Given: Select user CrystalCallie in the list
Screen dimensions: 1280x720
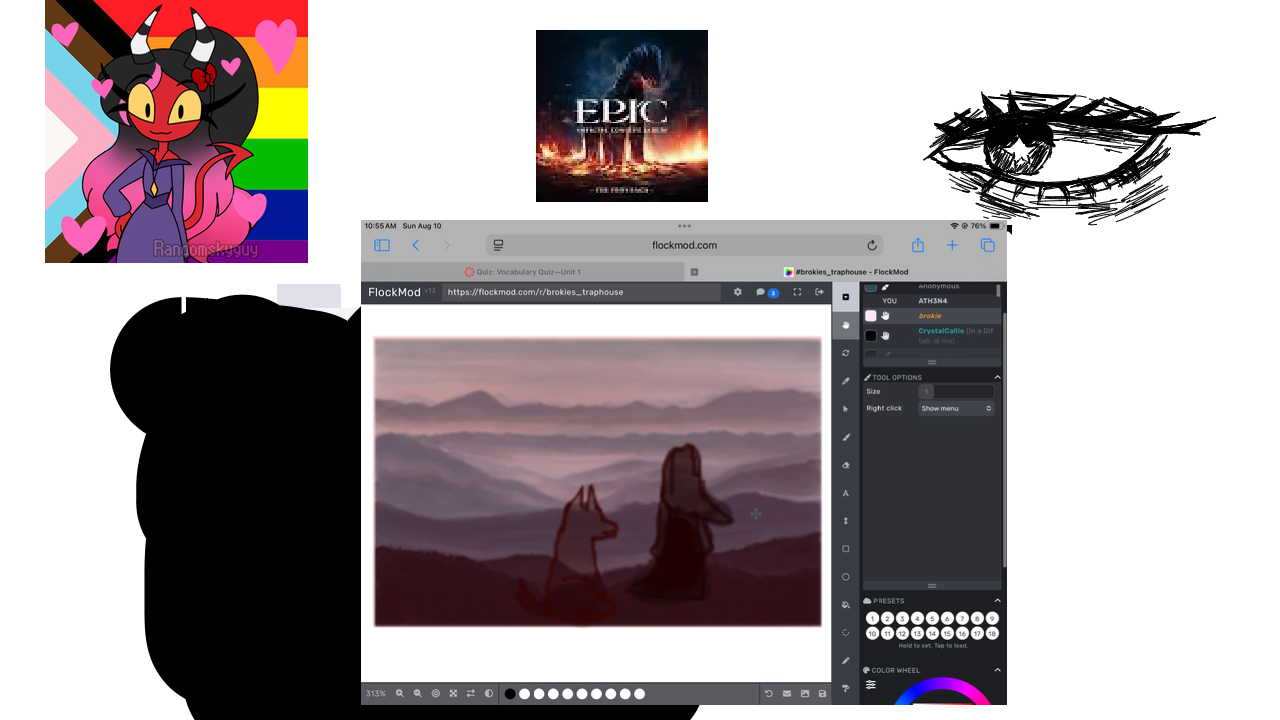Looking at the screenshot, I should point(930,335).
